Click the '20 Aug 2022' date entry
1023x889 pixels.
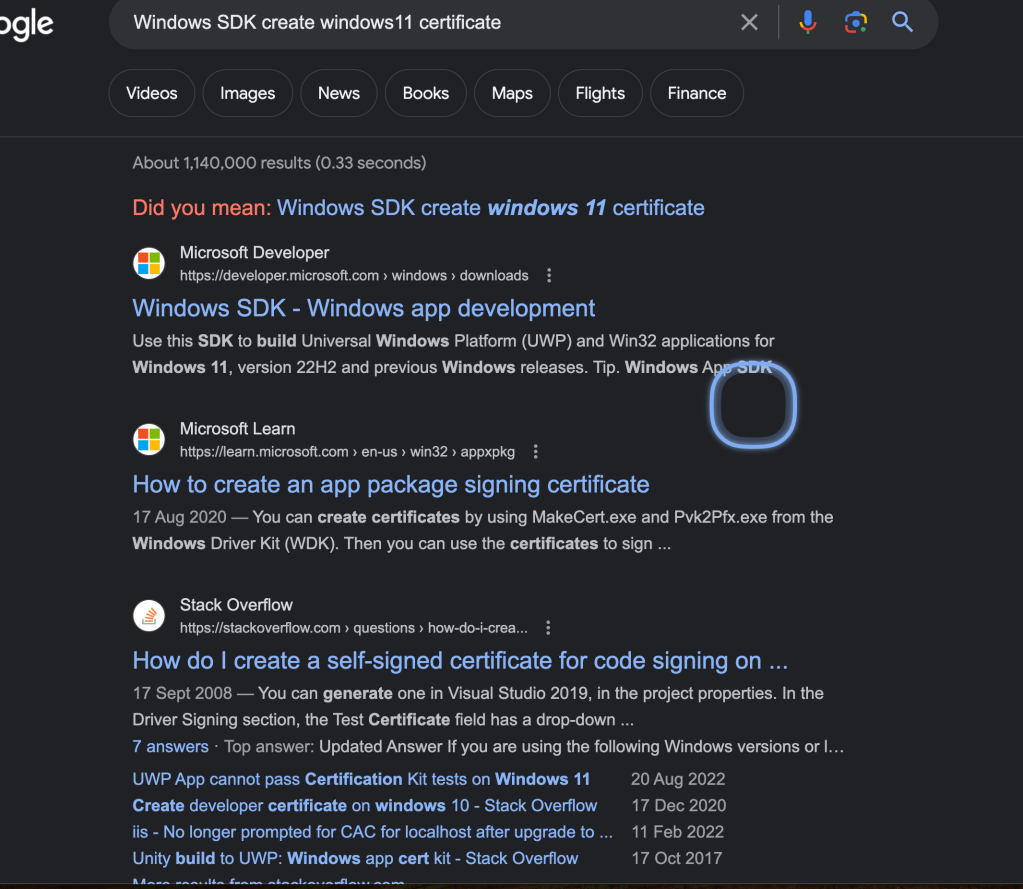click(678, 779)
